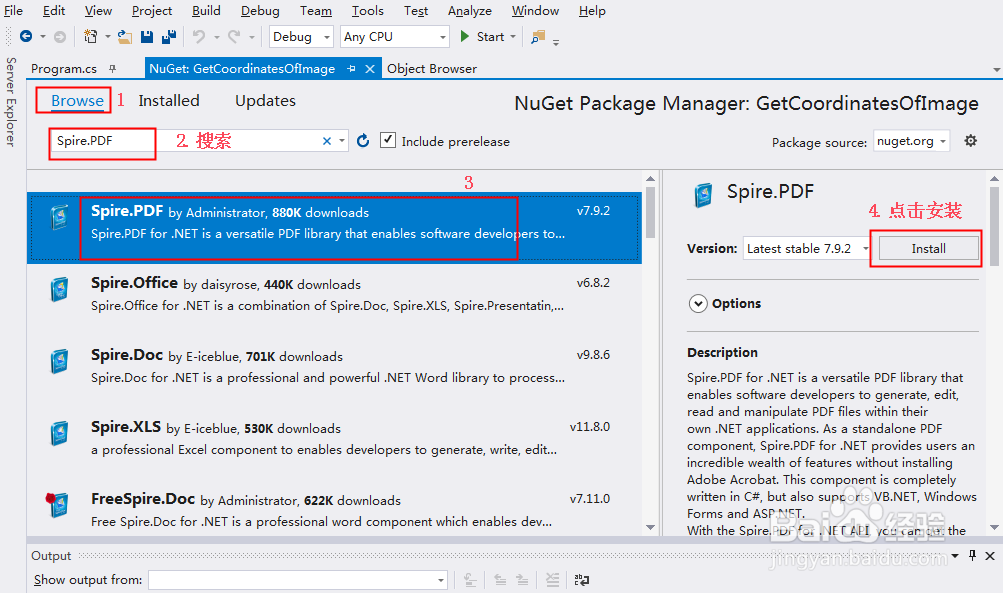Image resolution: width=1003 pixels, height=593 pixels.
Task: Open the Package source dropdown
Action: pyautogui.click(x=911, y=141)
